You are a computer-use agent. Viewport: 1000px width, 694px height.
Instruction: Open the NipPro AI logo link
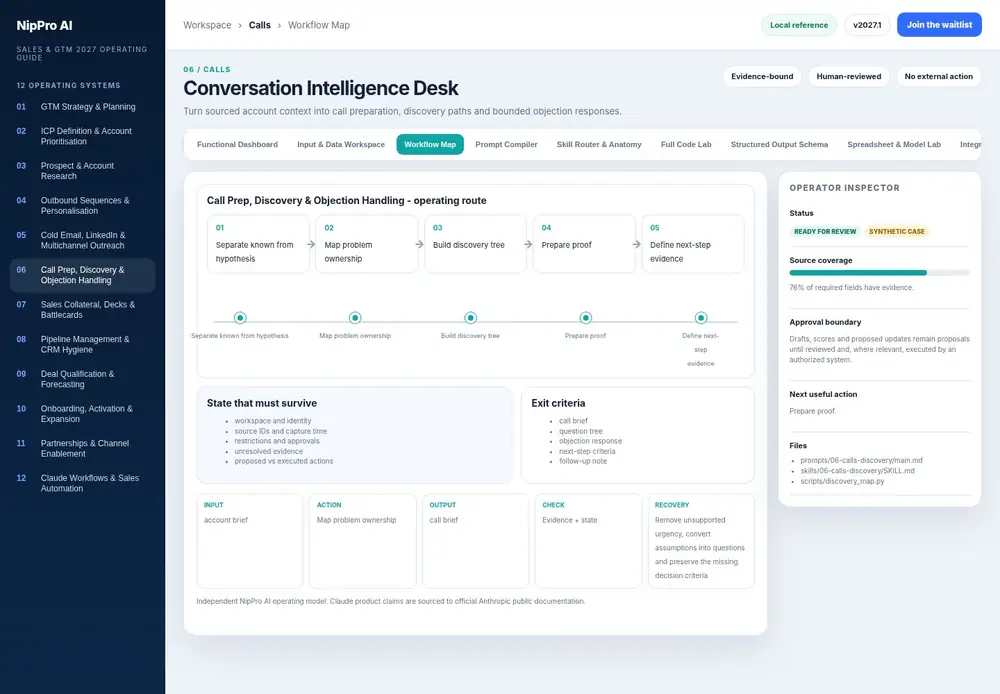[45, 26]
